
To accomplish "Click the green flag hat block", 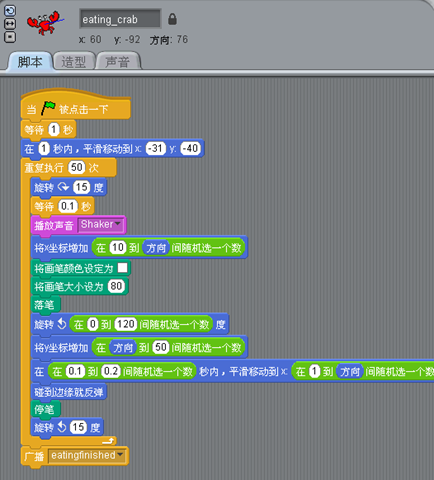I will 75,106.
